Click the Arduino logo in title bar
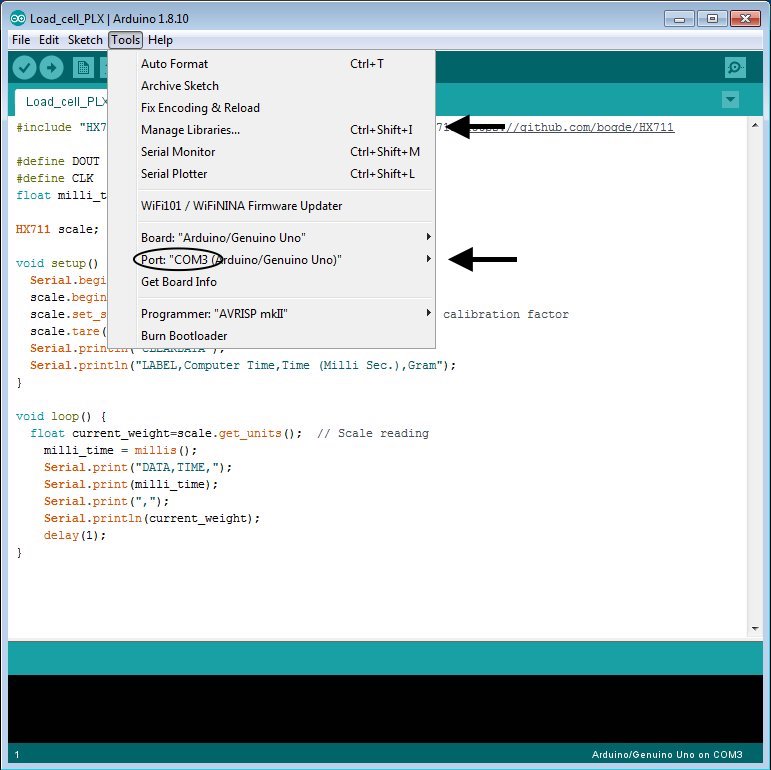 18,19
